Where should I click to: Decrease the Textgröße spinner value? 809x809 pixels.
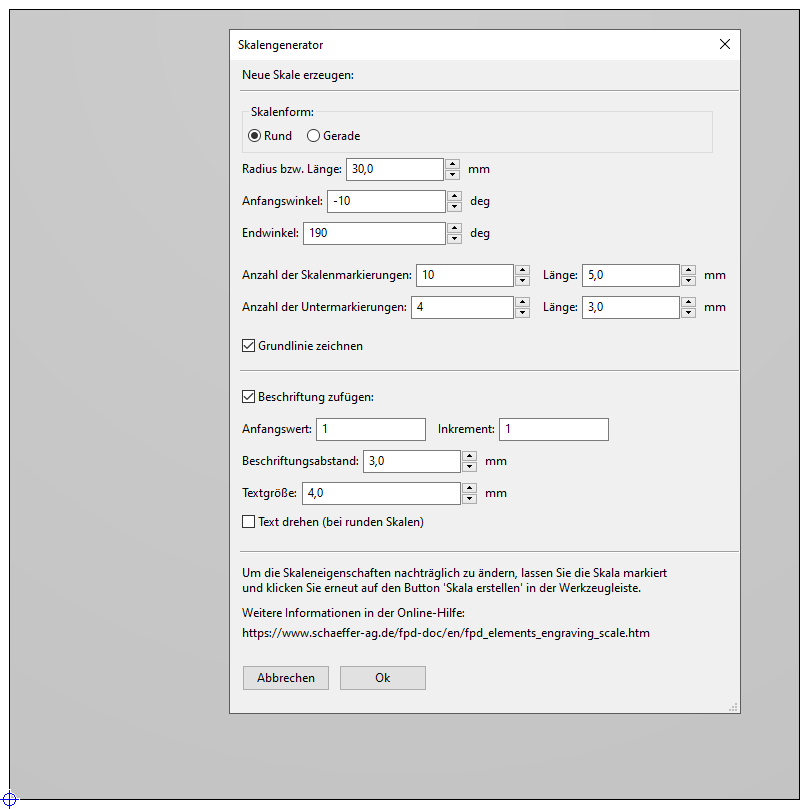(468, 498)
